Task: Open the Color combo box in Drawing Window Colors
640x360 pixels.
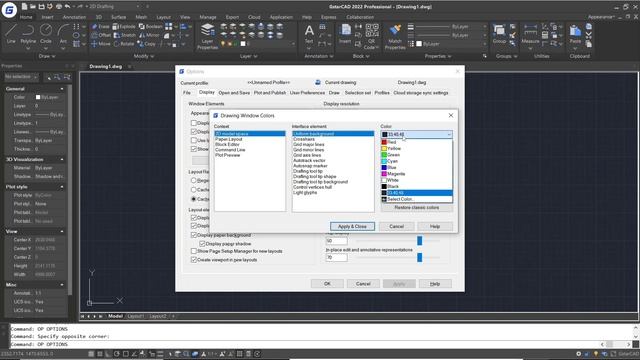Action: coord(416,134)
